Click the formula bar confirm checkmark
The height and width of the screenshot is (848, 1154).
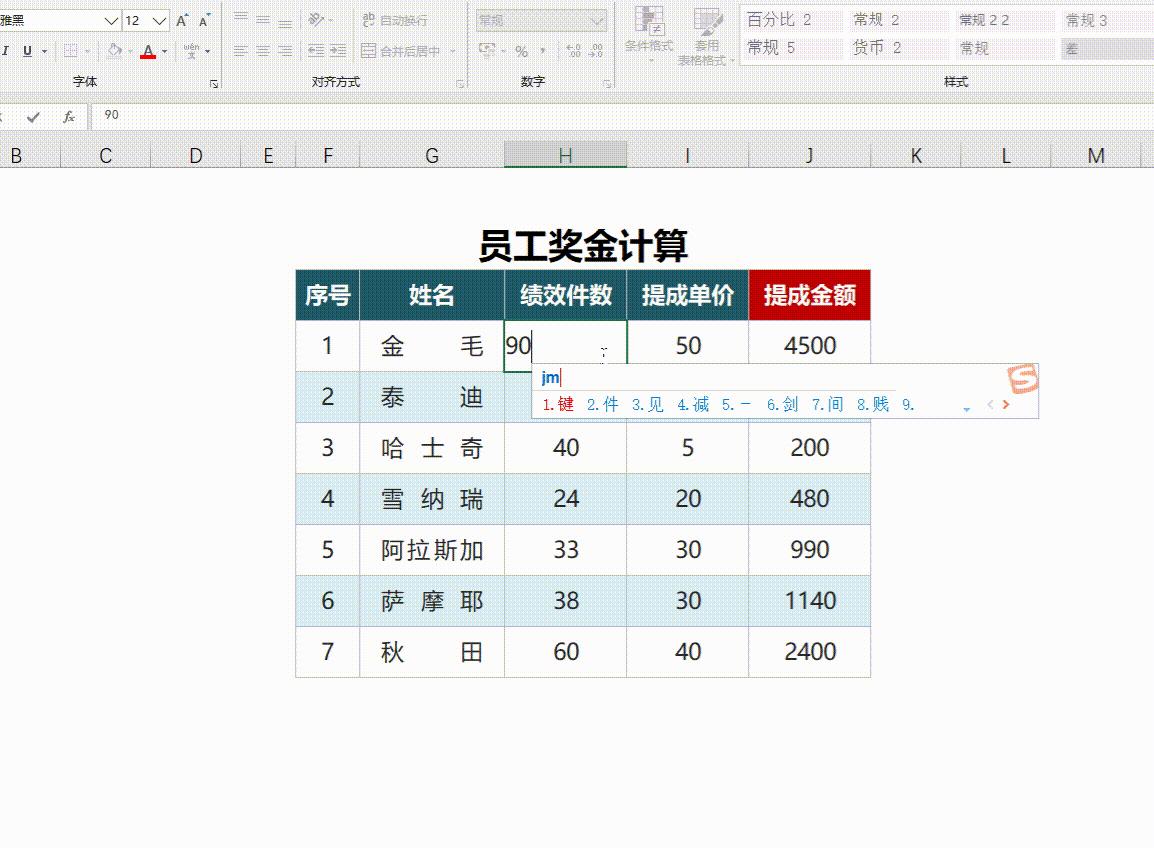coord(31,116)
